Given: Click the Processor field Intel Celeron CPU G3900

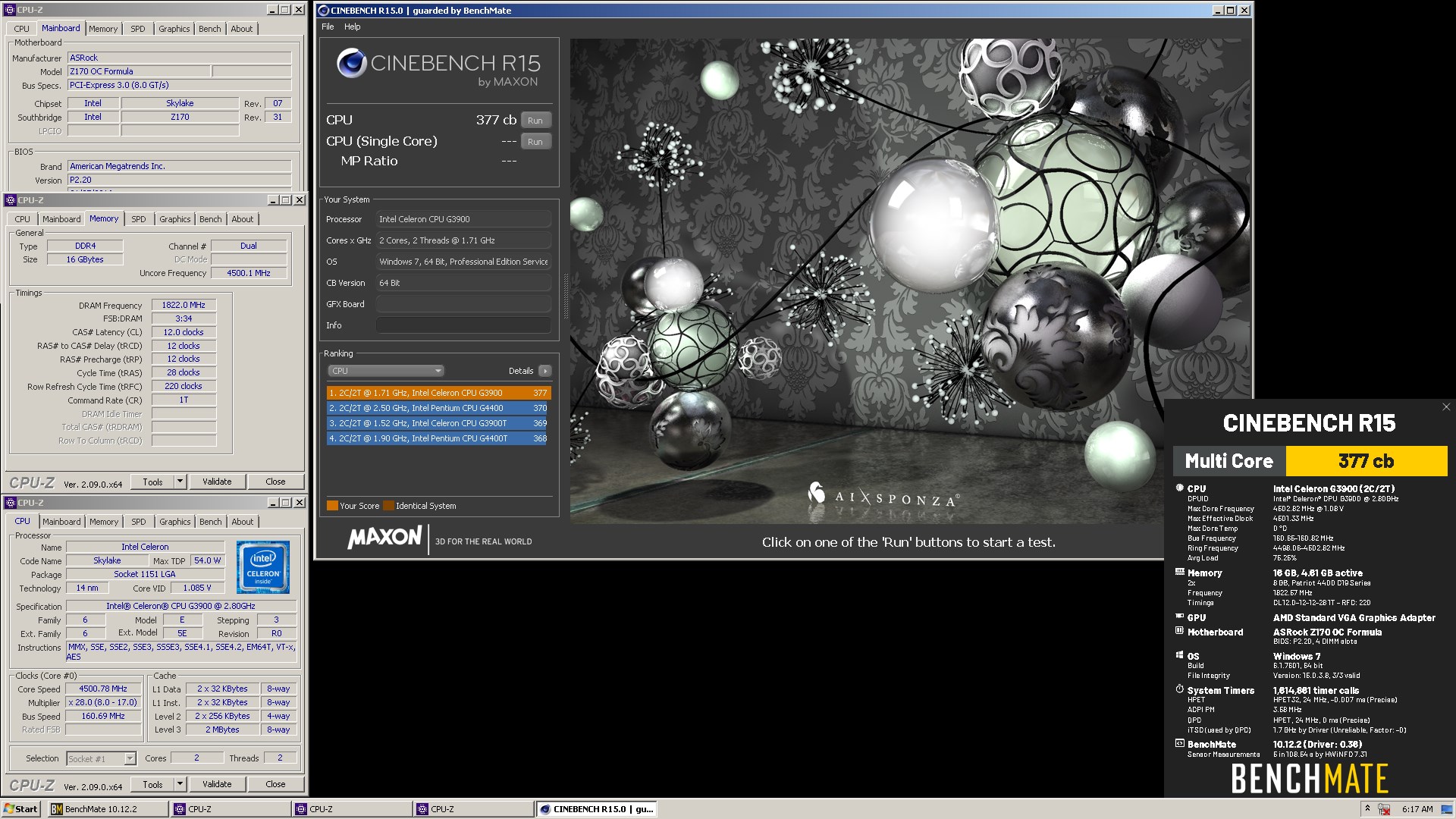Looking at the screenshot, I should click(x=463, y=219).
